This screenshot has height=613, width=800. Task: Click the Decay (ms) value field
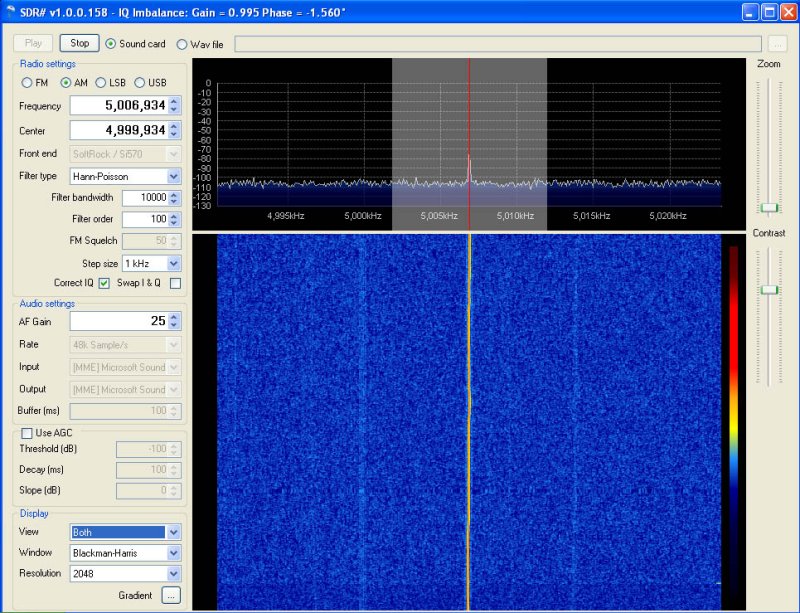[142, 470]
